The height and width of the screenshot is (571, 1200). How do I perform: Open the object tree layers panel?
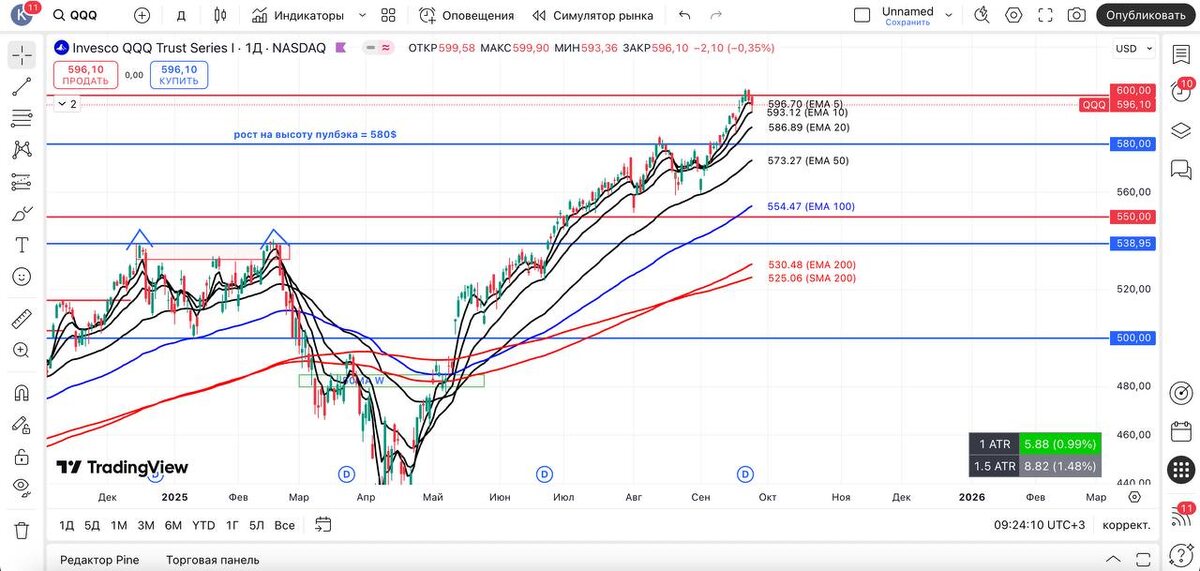(1181, 130)
